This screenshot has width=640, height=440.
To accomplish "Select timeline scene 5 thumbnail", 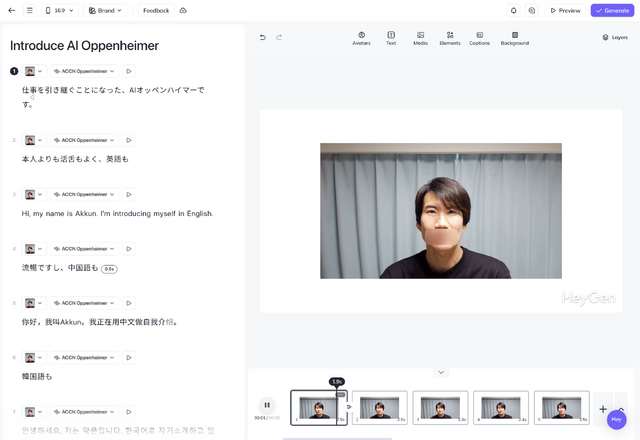I will point(562,408).
